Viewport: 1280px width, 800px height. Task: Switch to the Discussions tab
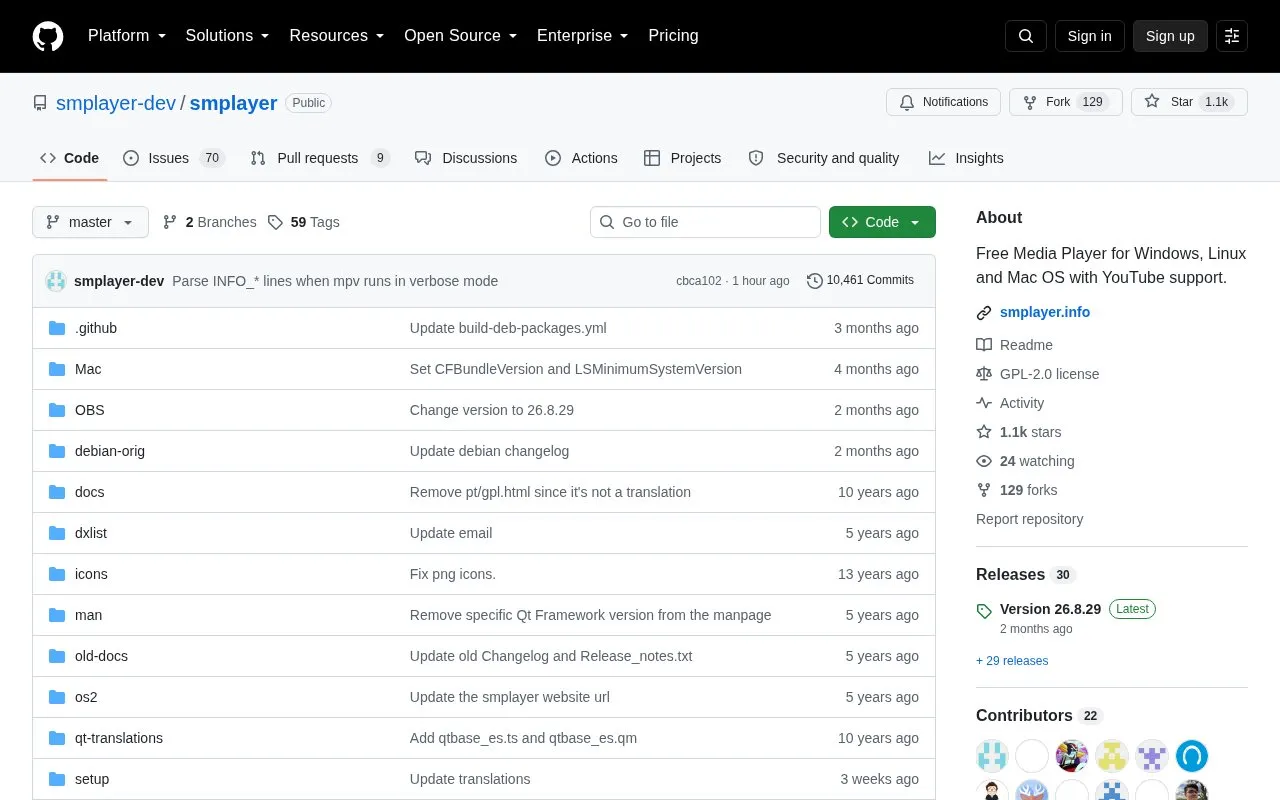(466, 158)
